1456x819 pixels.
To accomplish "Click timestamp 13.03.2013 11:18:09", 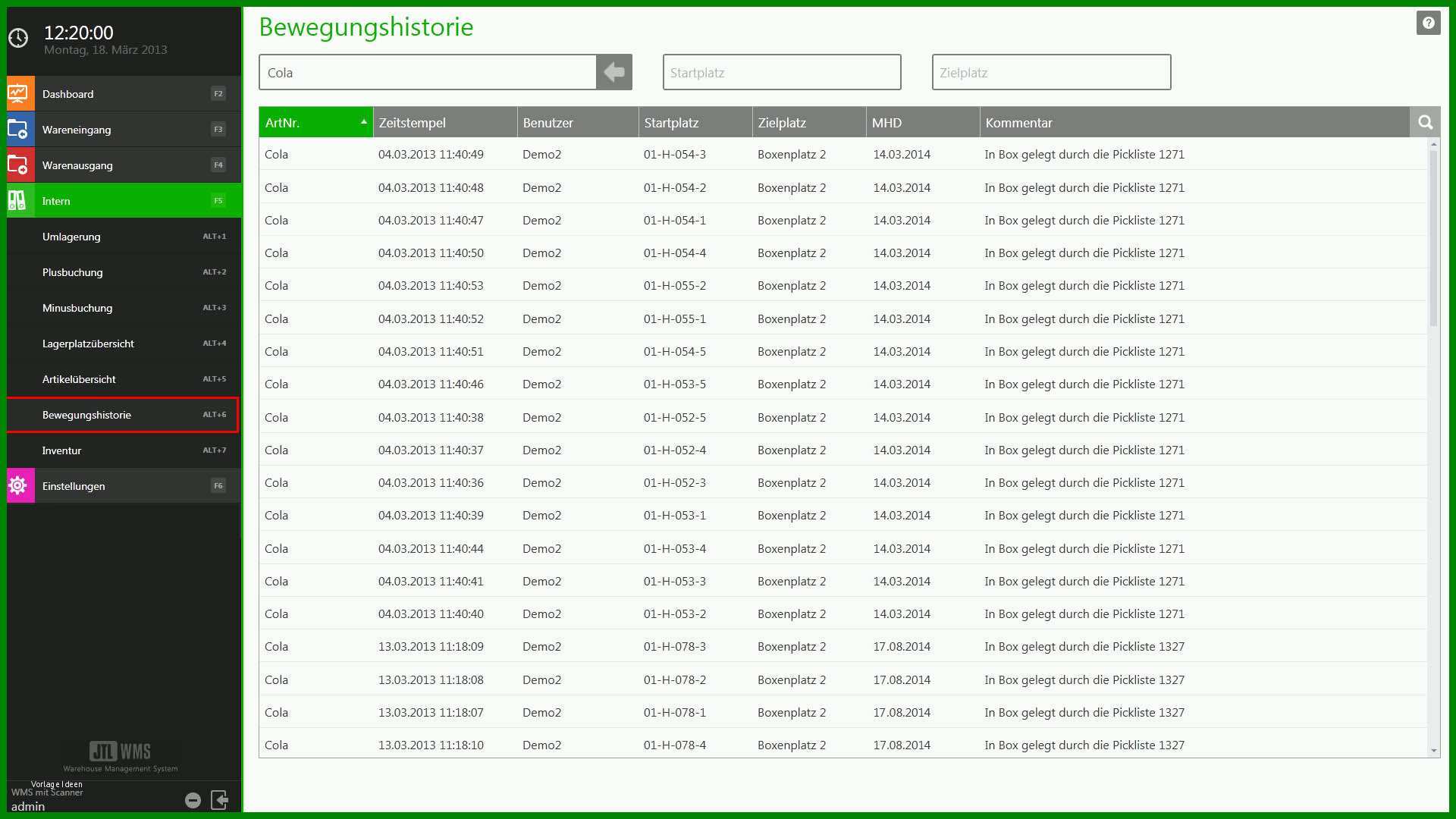I will point(431,646).
